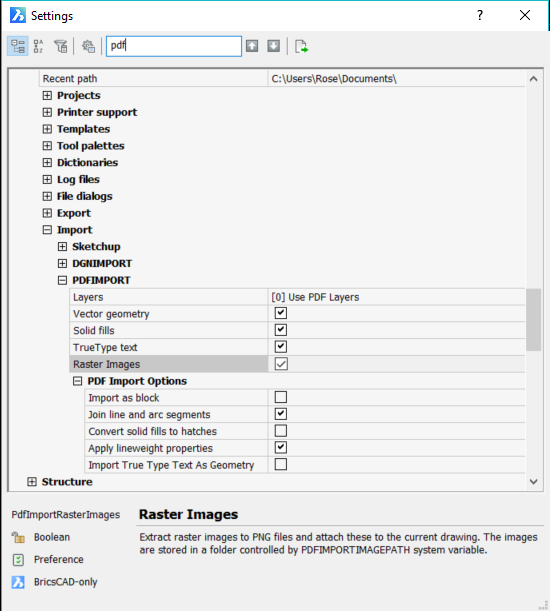The width and height of the screenshot is (550, 611).
Task: Switch to categorized settings view icon
Action: point(18,46)
